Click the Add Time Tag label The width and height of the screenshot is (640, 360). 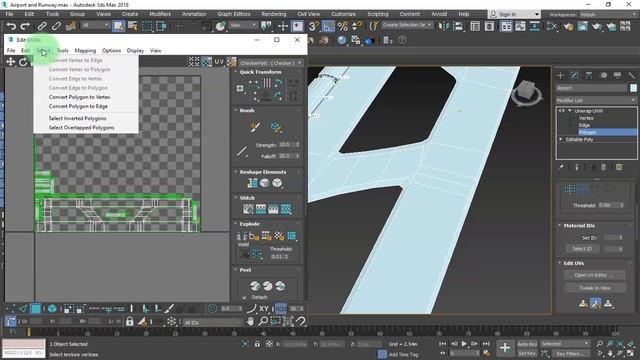pyautogui.click(x=404, y=354)
